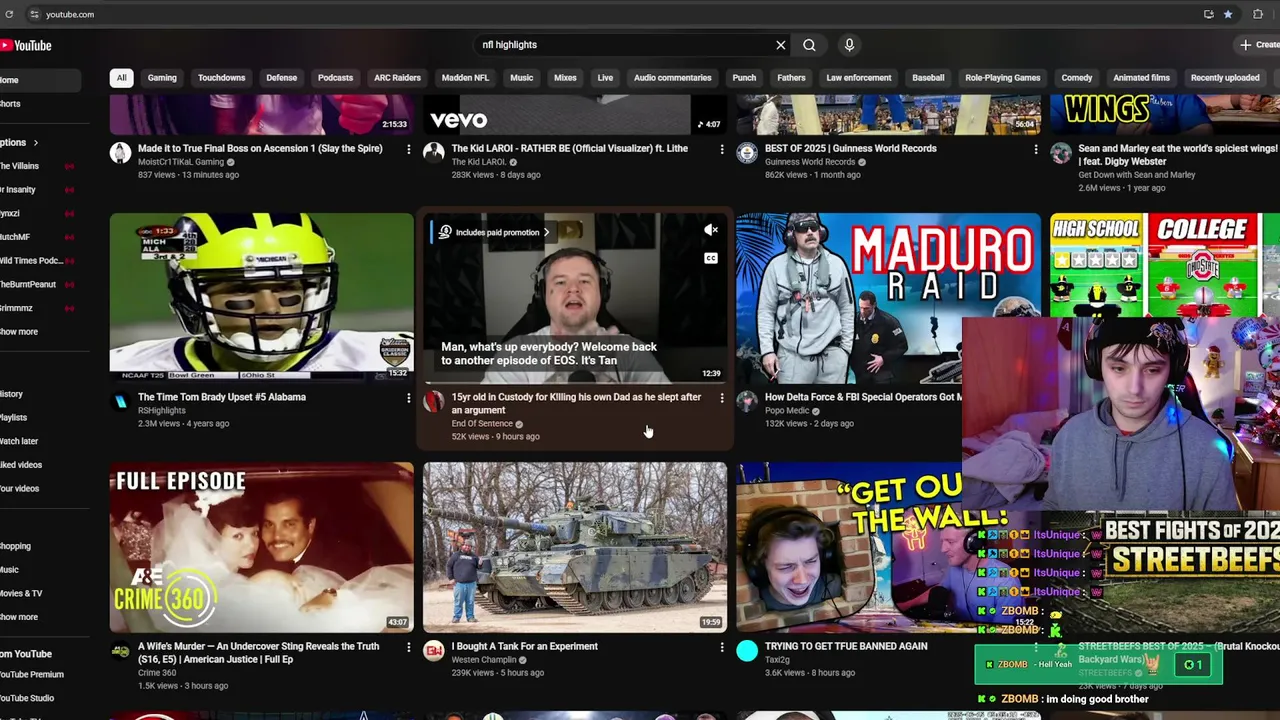Open Popo Medic channel avatar

pyautogui.click(x=748, y=401)
